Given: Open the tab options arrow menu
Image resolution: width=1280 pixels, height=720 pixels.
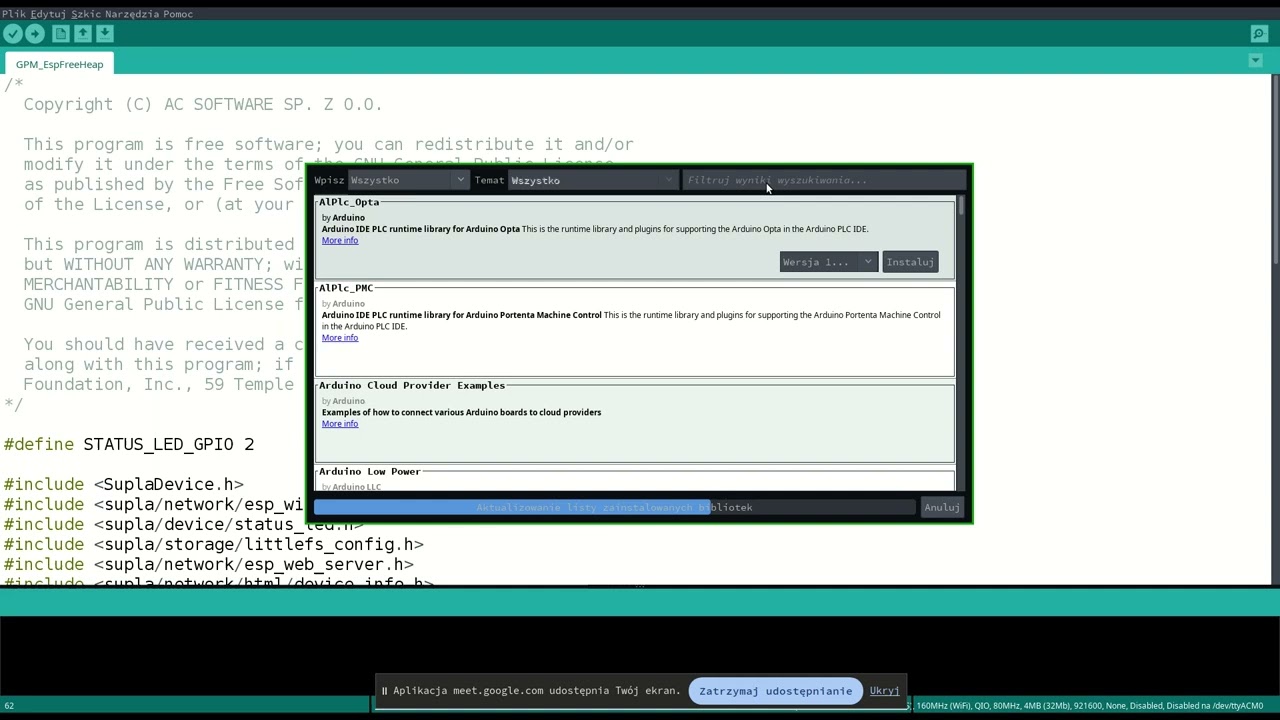Looking at the screenshot, I should [1256, 61].
